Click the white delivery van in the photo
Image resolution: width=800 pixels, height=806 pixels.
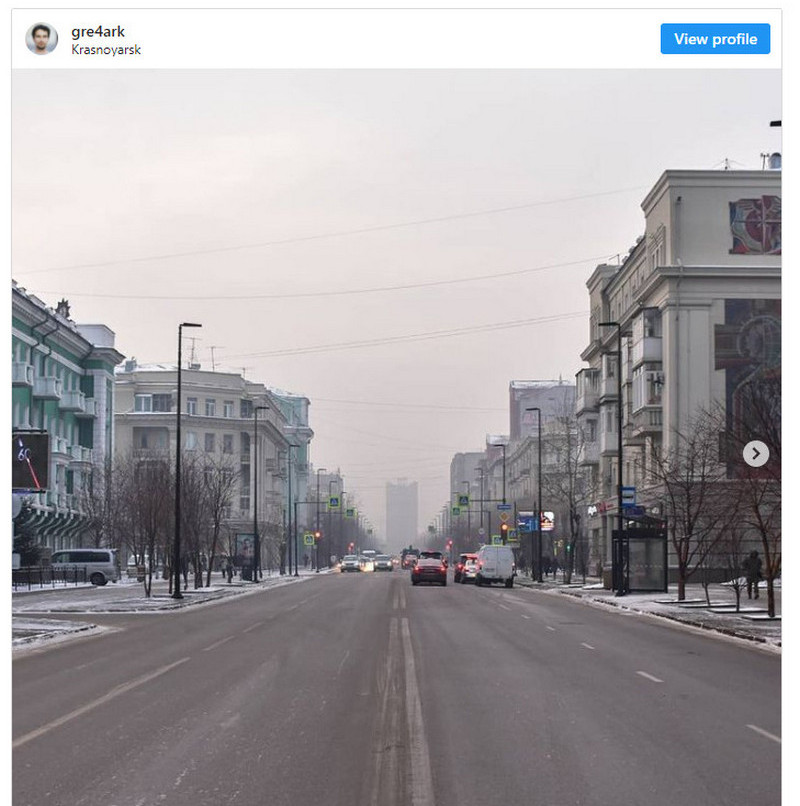click(495, 565)
